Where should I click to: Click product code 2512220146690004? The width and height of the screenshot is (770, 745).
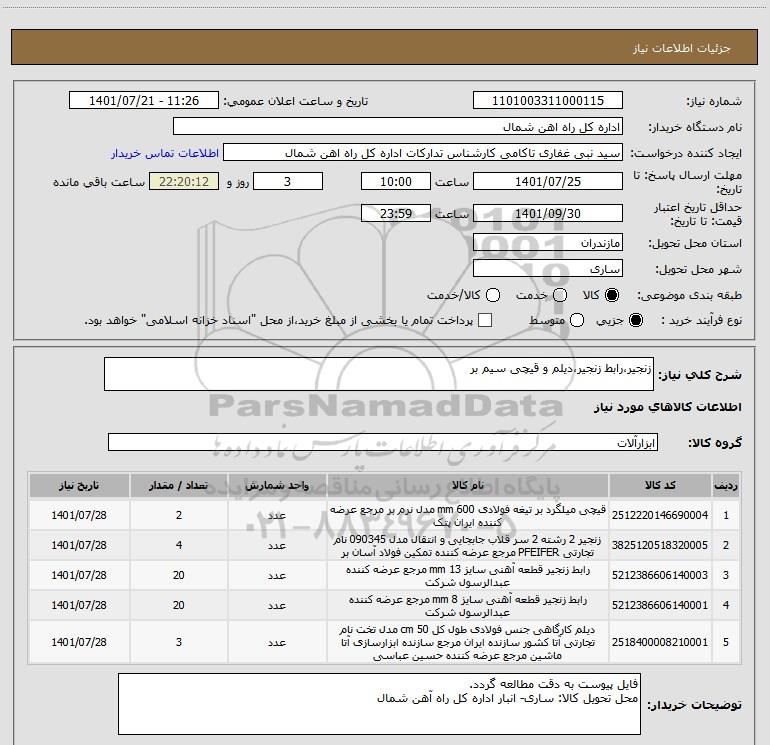(660, 515)
